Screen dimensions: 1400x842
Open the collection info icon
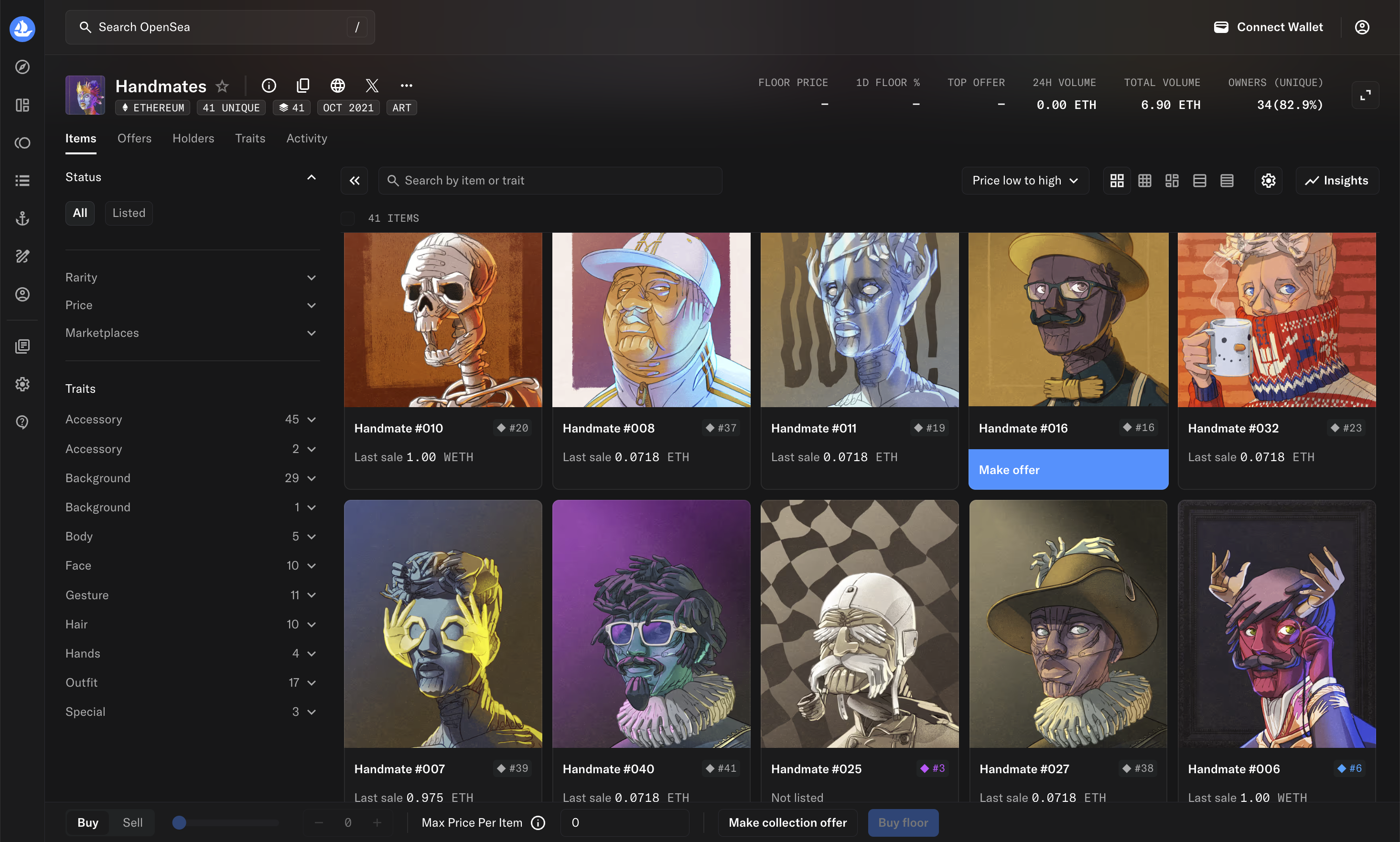(x=269, y=86)
